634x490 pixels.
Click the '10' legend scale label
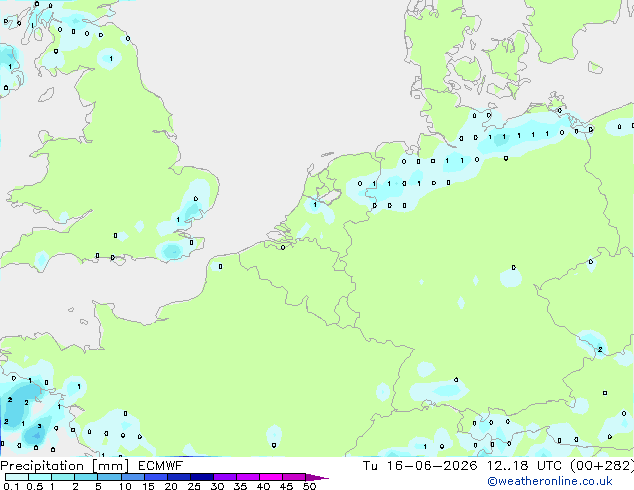tap(125, 486)
